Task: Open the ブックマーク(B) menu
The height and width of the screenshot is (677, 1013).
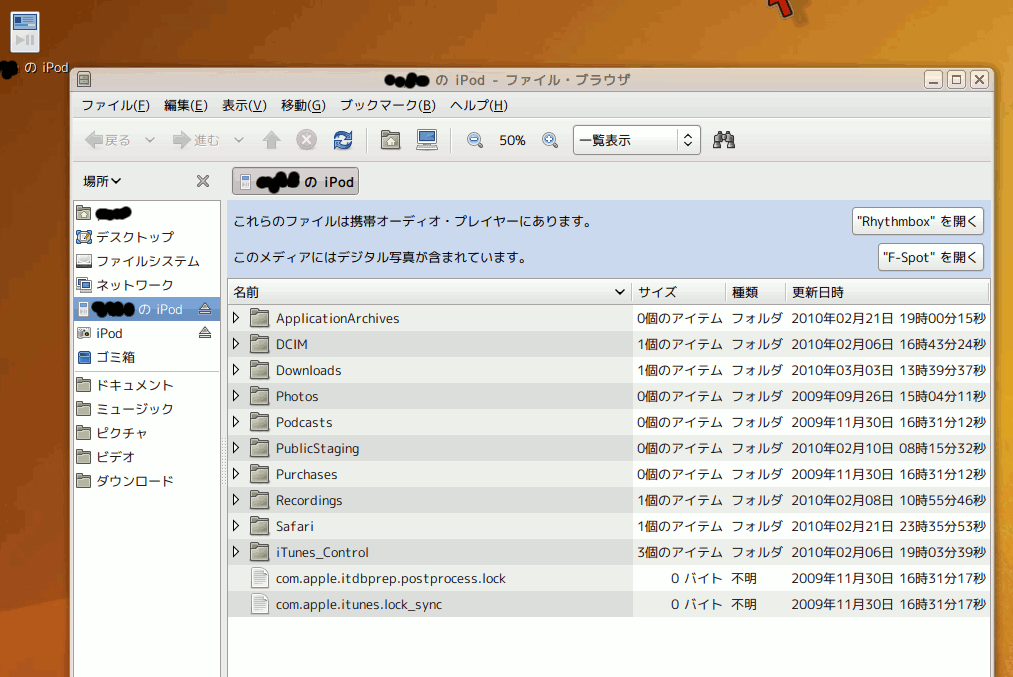Action: 387,105
